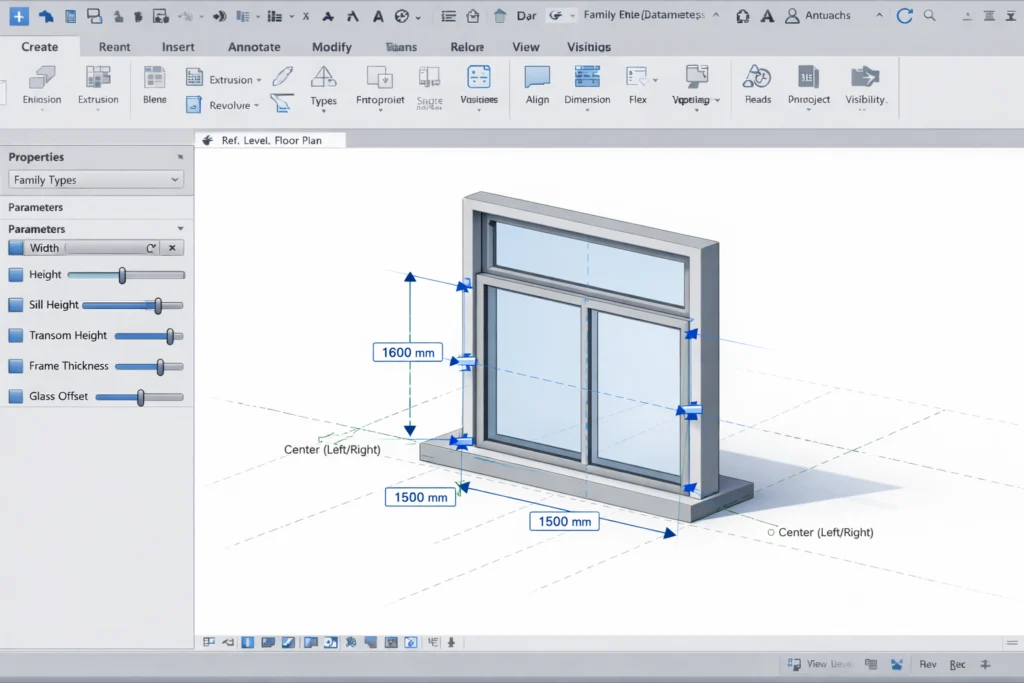Select the Align tool in ribbon

pyautogui.click(x=537, y=79)
